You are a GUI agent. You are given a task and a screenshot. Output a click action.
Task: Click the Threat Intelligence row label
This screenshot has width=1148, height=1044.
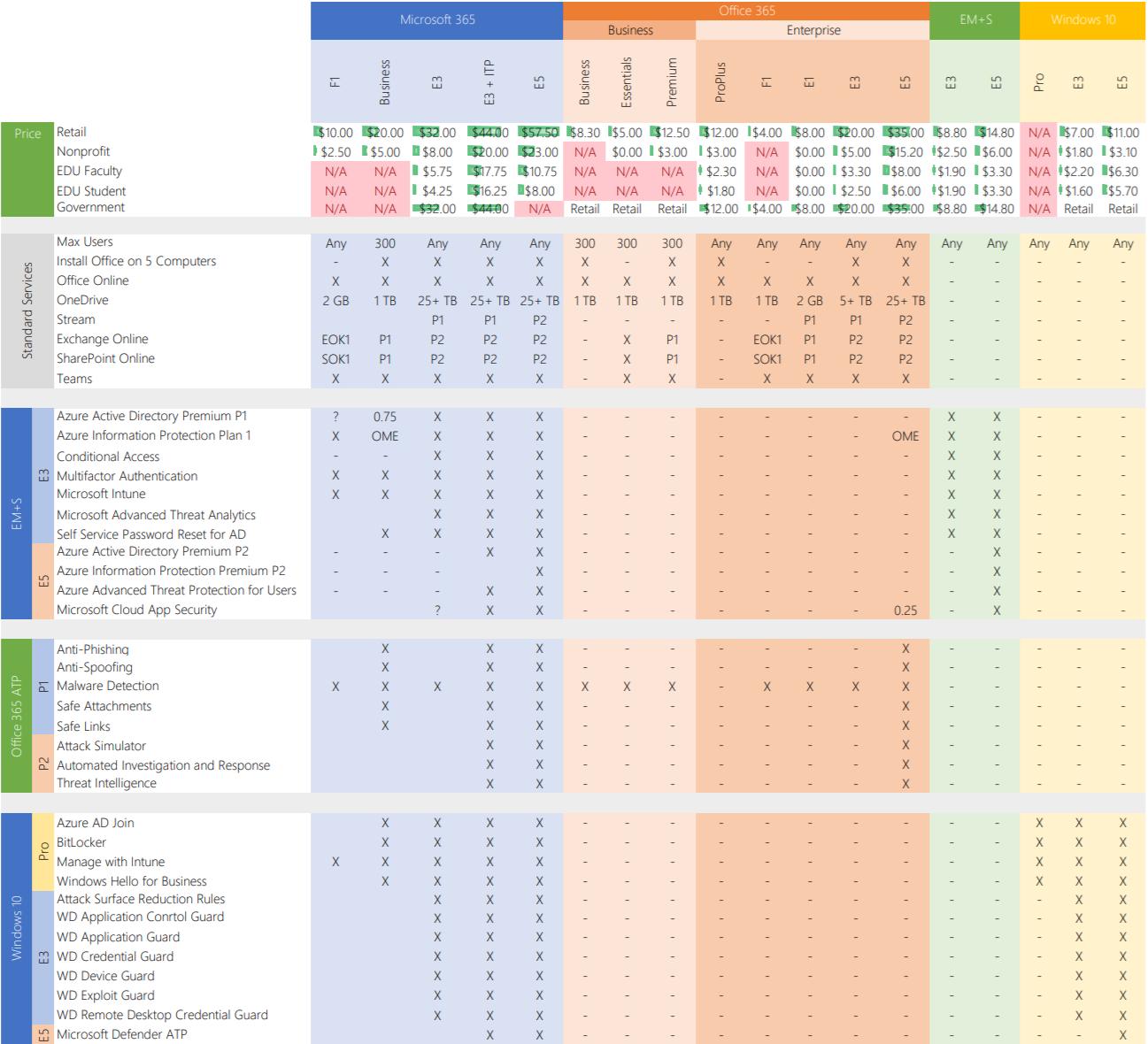pos(106,783)
